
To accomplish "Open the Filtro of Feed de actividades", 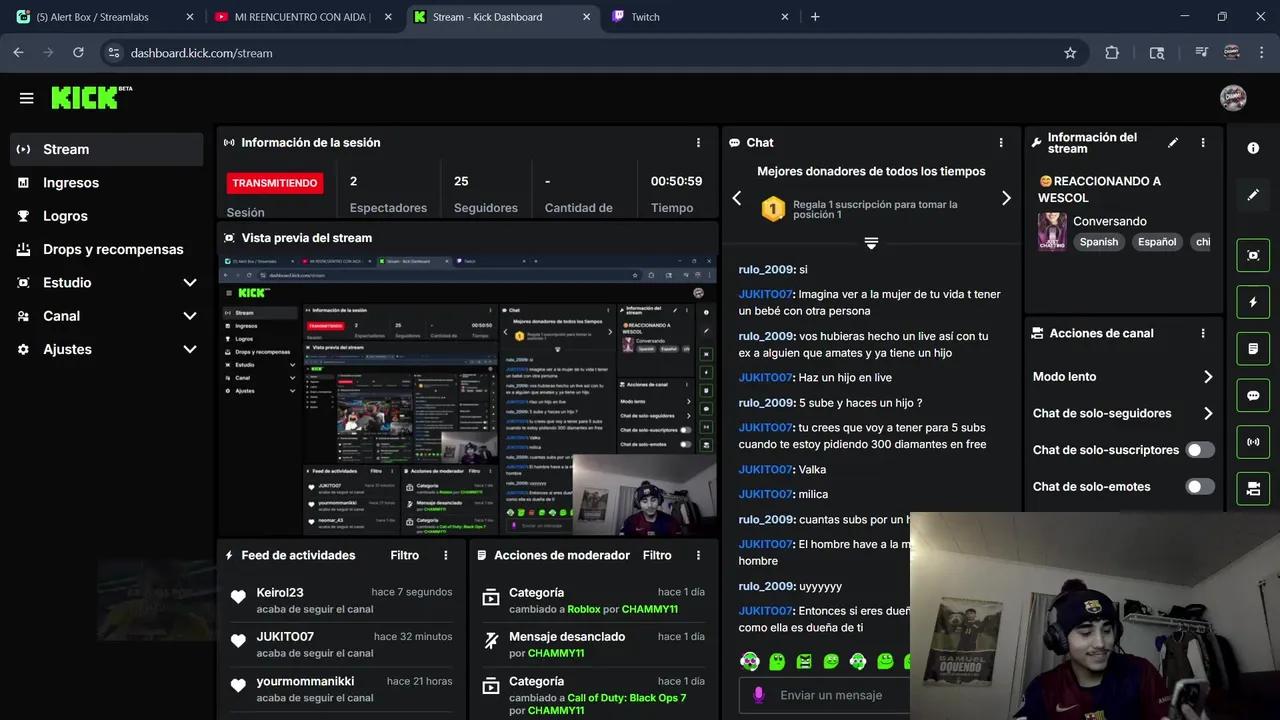I will (404, 555).
